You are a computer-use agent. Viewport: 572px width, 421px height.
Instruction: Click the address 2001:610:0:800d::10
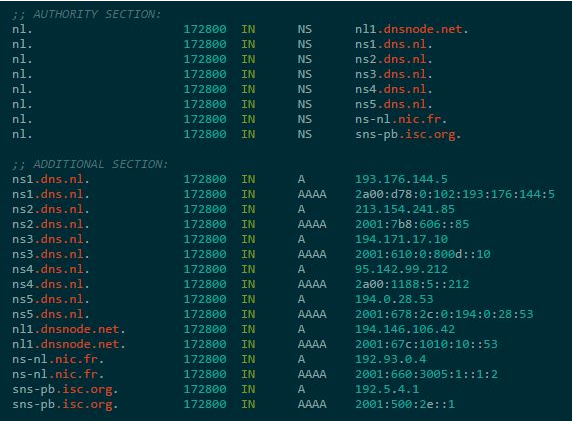[x=423, y=254]
